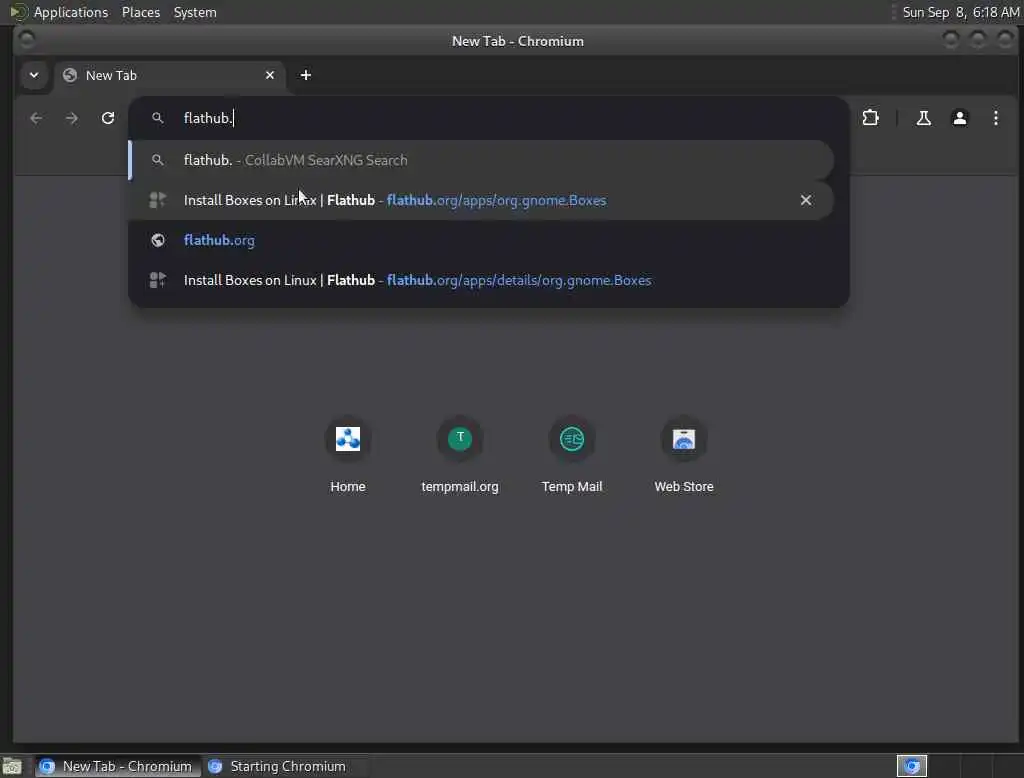Open the Places menu
This screenshot has width=1024, height=778.
click(140, 12)
